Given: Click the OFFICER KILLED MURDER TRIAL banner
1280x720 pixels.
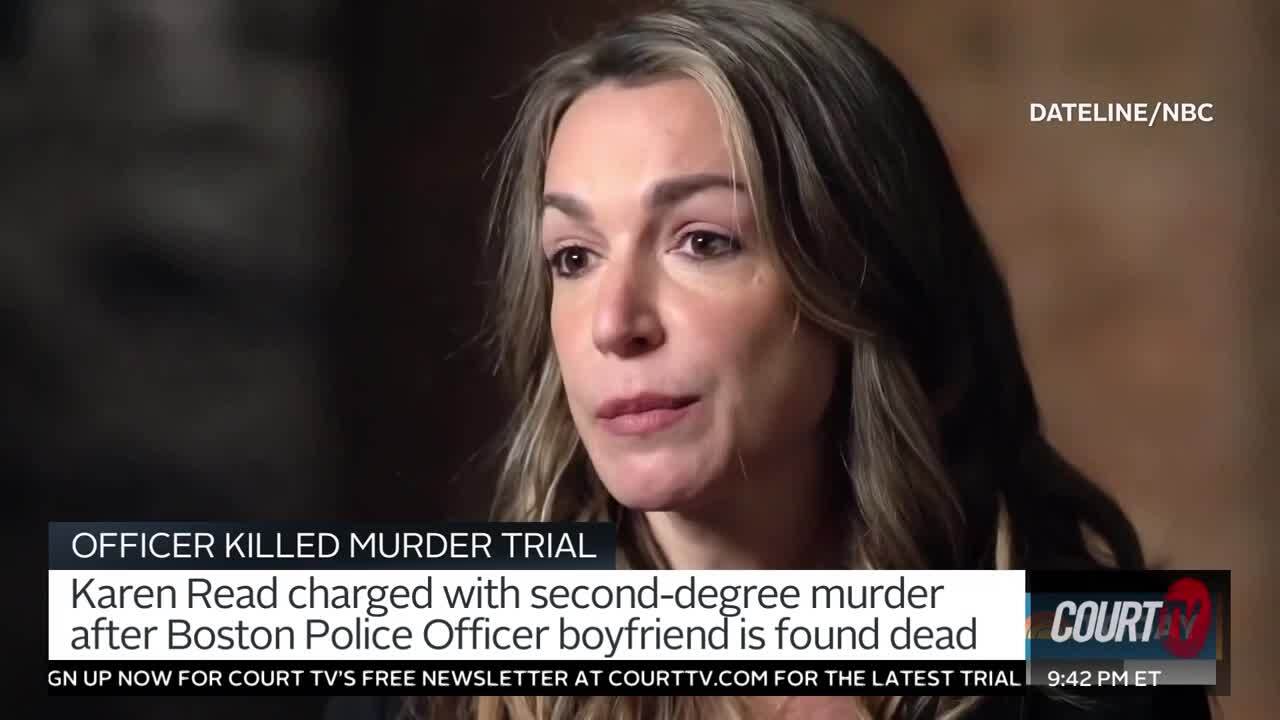Looking at the screenshot, I should click(x=332, y=545).
